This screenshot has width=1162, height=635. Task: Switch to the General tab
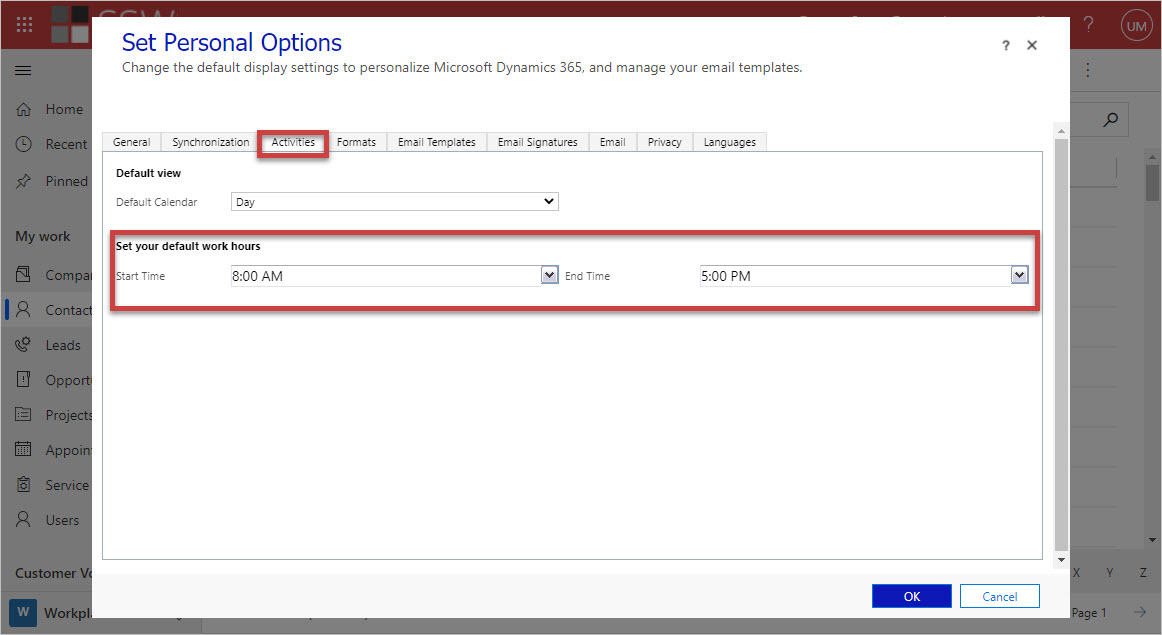click(x=131, y=142)
